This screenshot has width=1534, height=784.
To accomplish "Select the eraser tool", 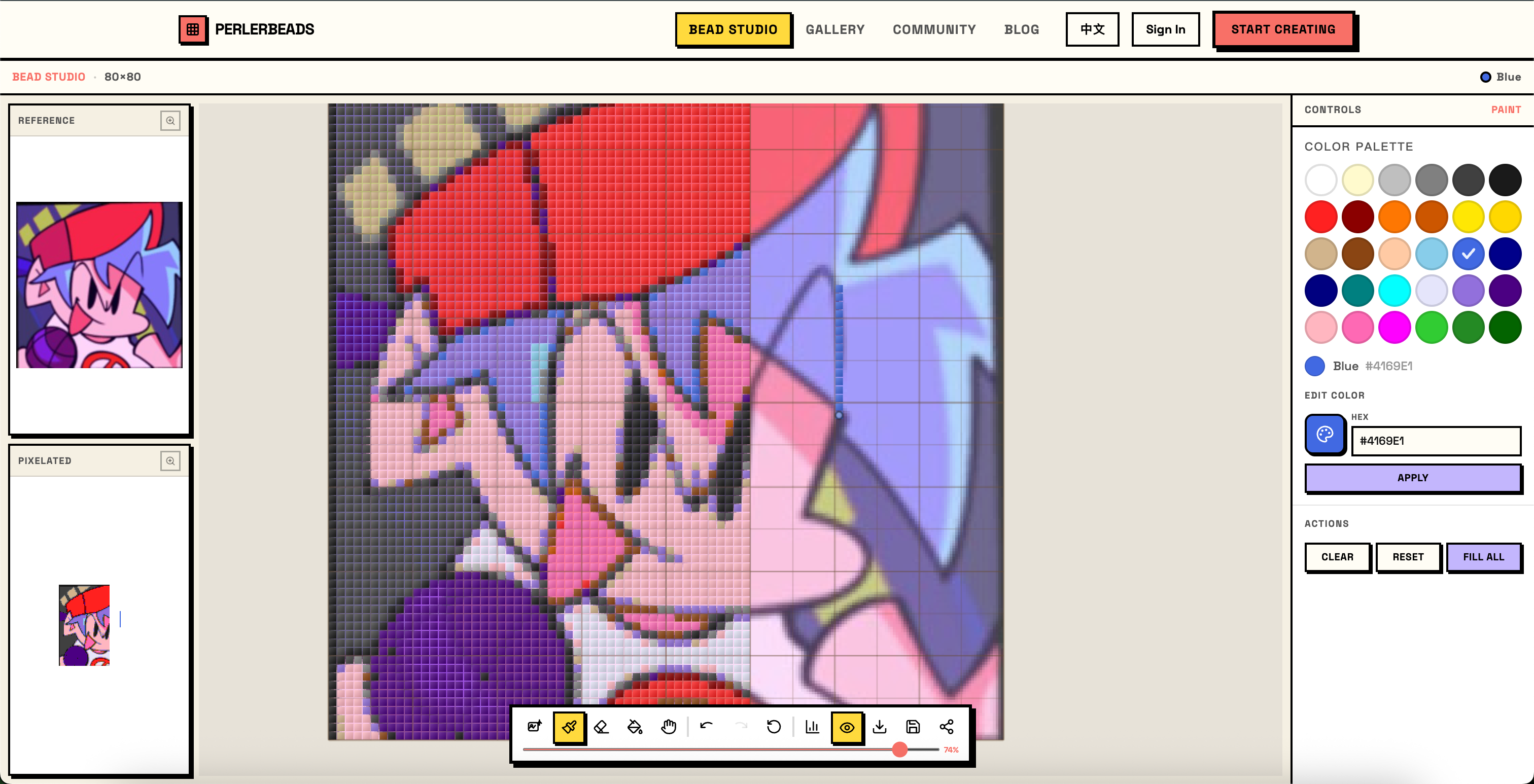I will point(602,726).
